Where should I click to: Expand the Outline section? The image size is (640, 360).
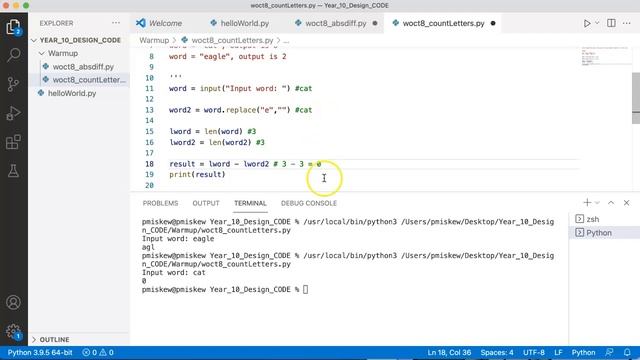tap(79, 340)
